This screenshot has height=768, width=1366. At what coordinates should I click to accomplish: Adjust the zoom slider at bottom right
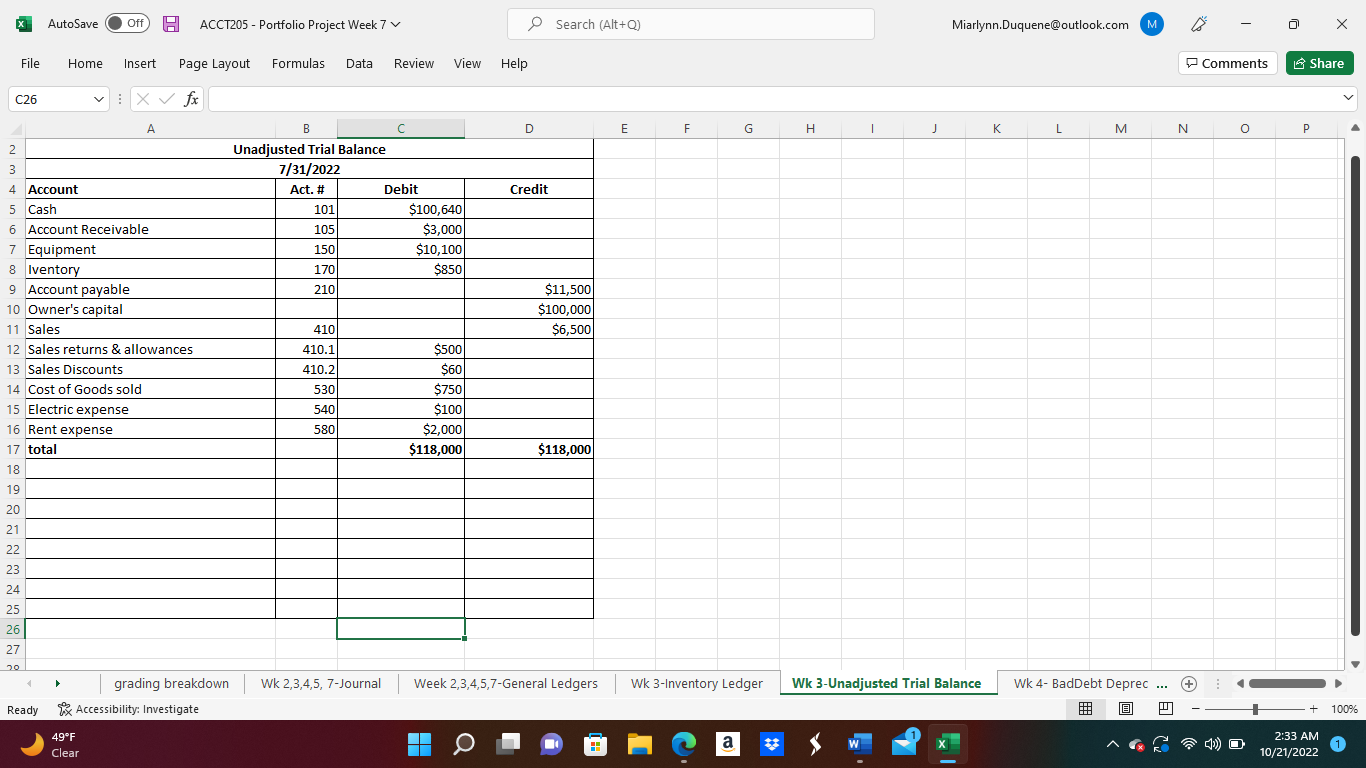point(1255,708)
